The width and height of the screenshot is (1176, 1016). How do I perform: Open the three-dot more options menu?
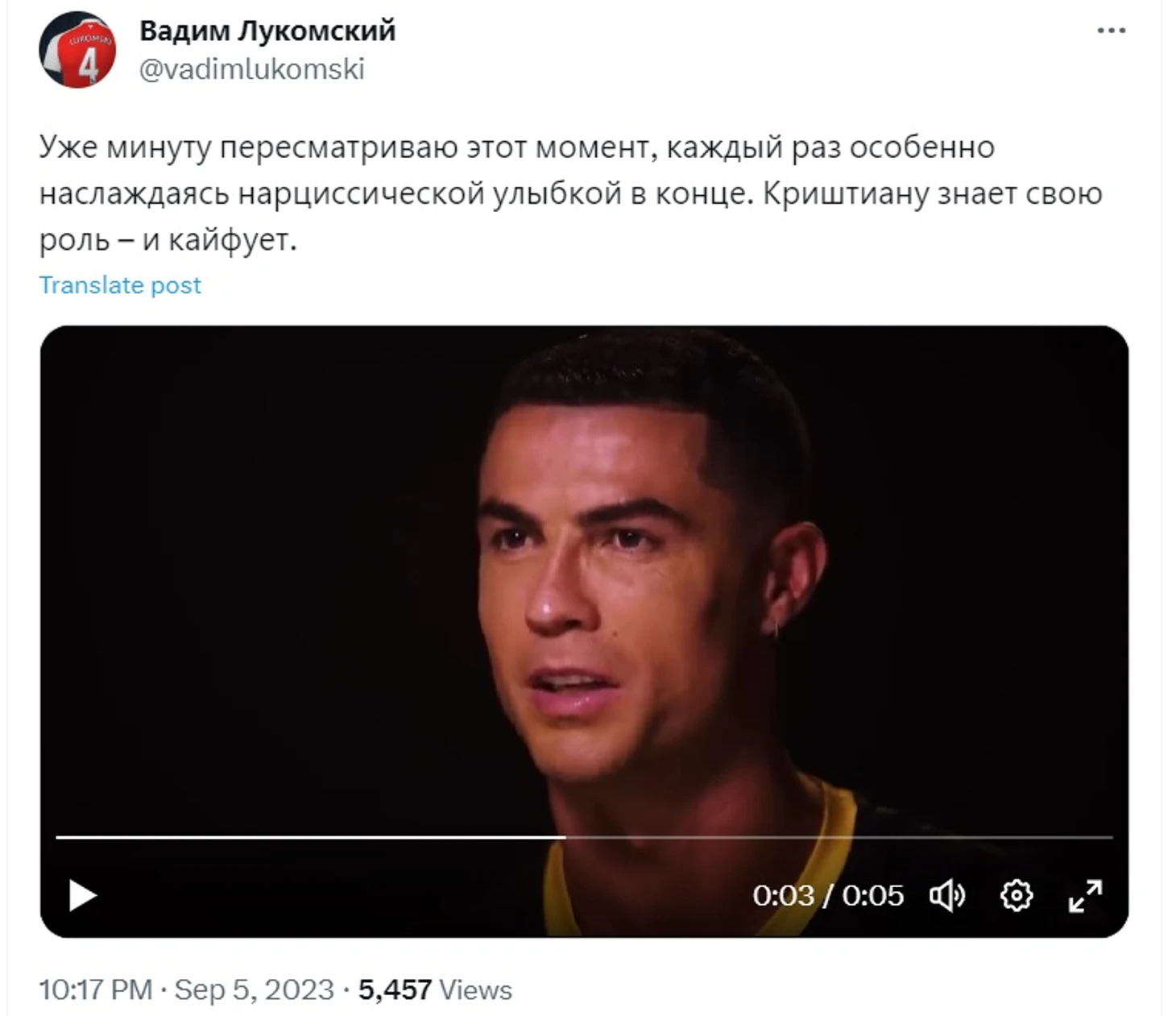1111,31
